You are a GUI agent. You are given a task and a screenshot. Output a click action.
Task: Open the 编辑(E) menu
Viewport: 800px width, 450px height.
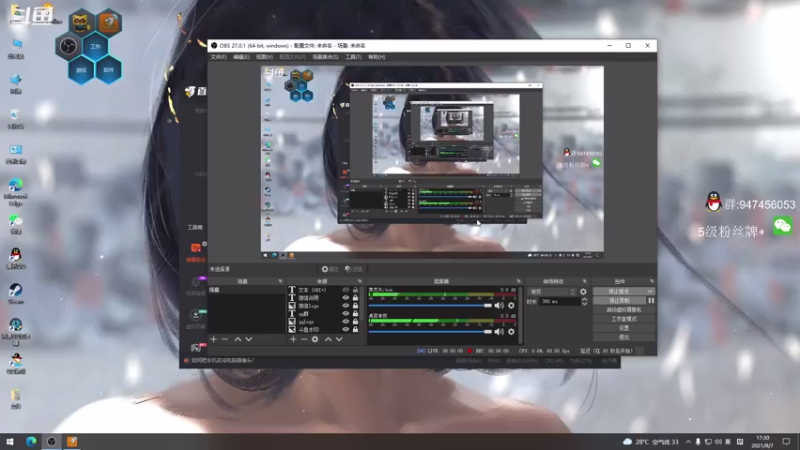(241, 57)
